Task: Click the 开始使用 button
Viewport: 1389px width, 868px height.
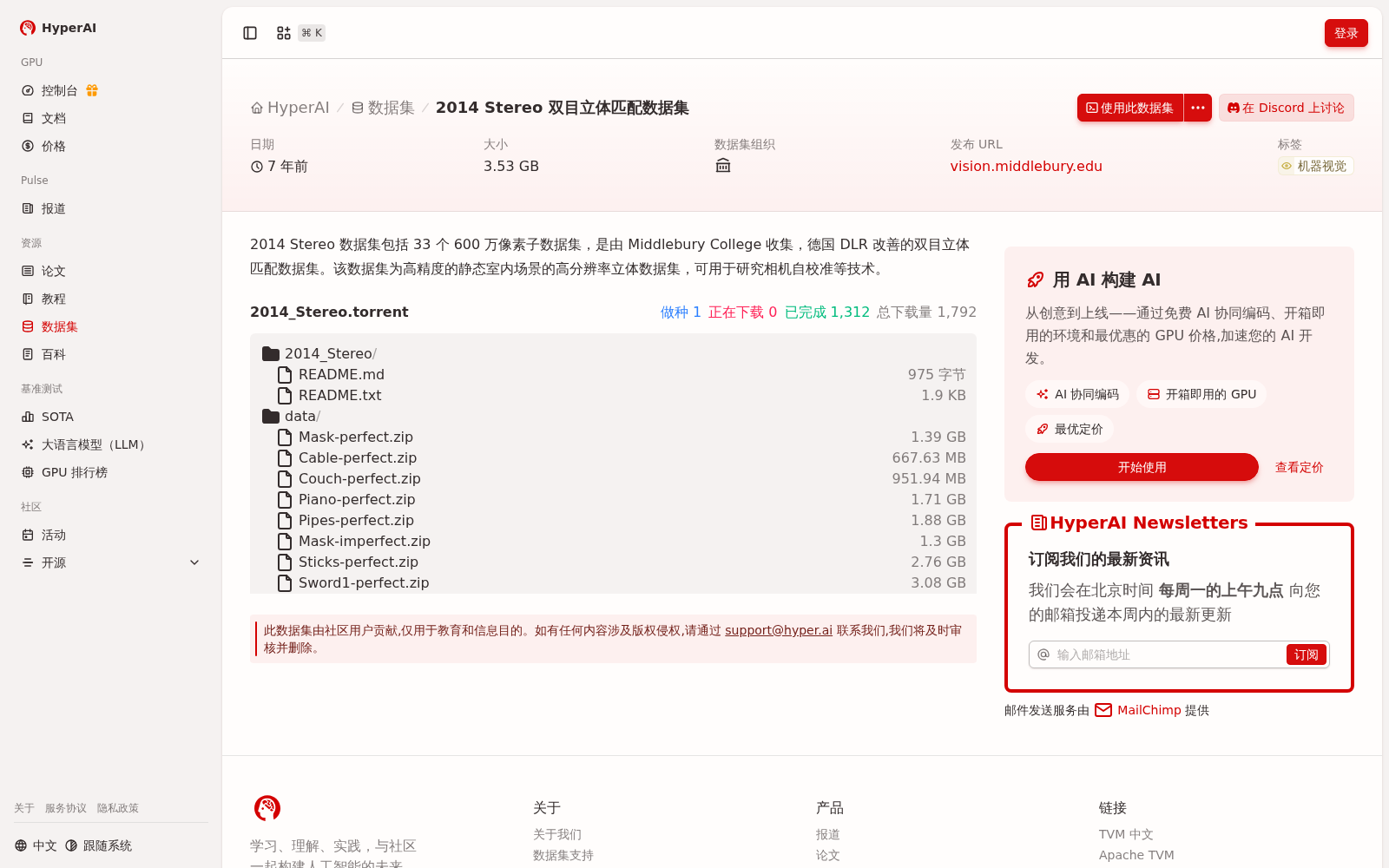Action: pos(1142,467)
